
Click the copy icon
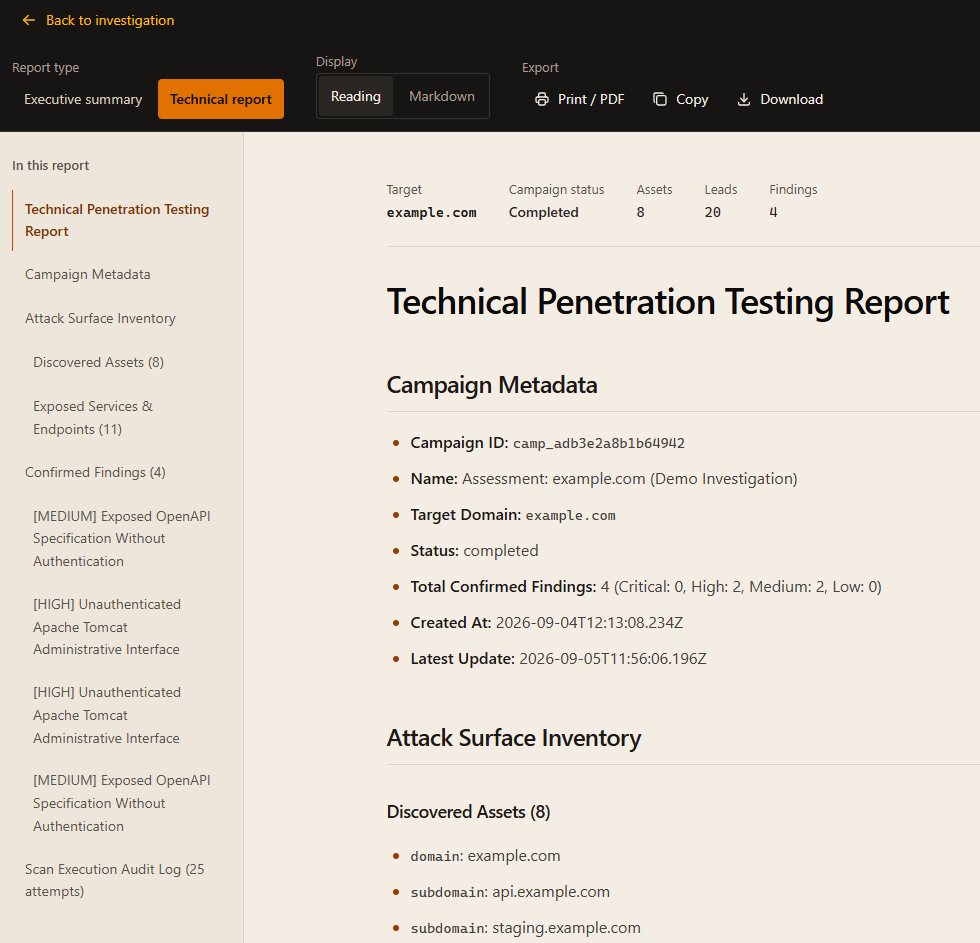[659, 99]
